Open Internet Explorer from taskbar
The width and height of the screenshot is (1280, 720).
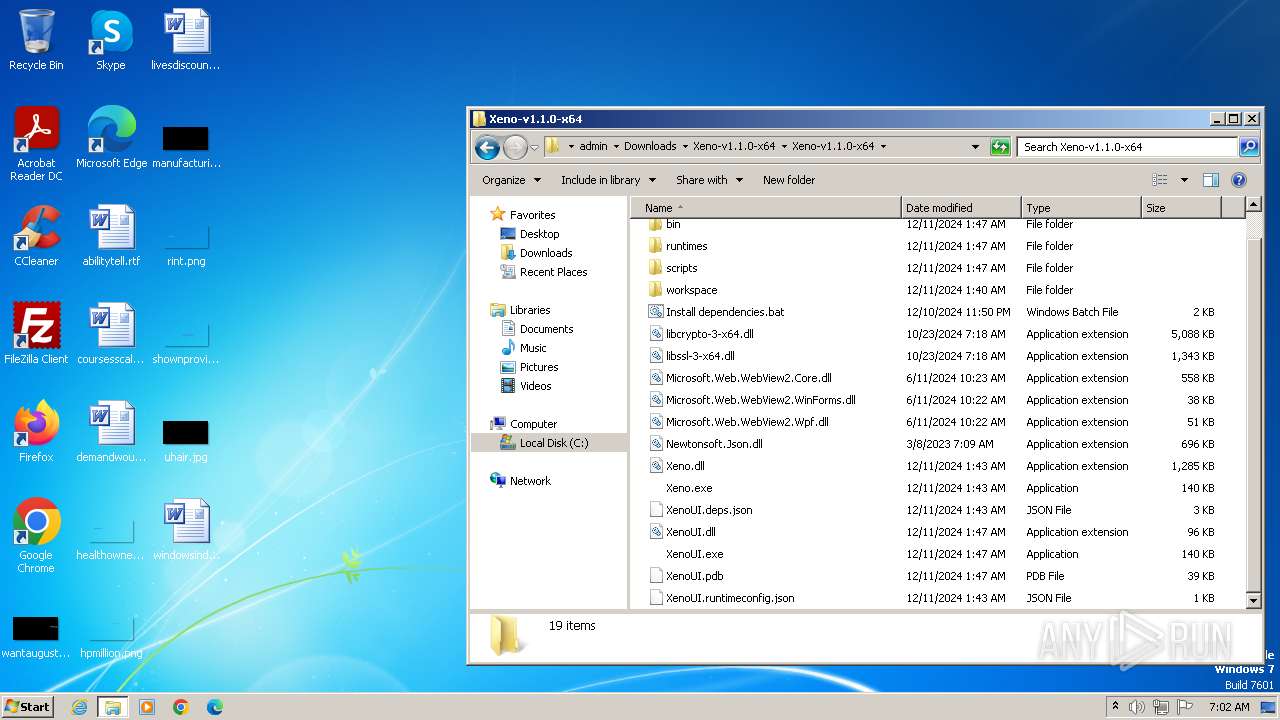pyautogui.click(x=79, y=707)
